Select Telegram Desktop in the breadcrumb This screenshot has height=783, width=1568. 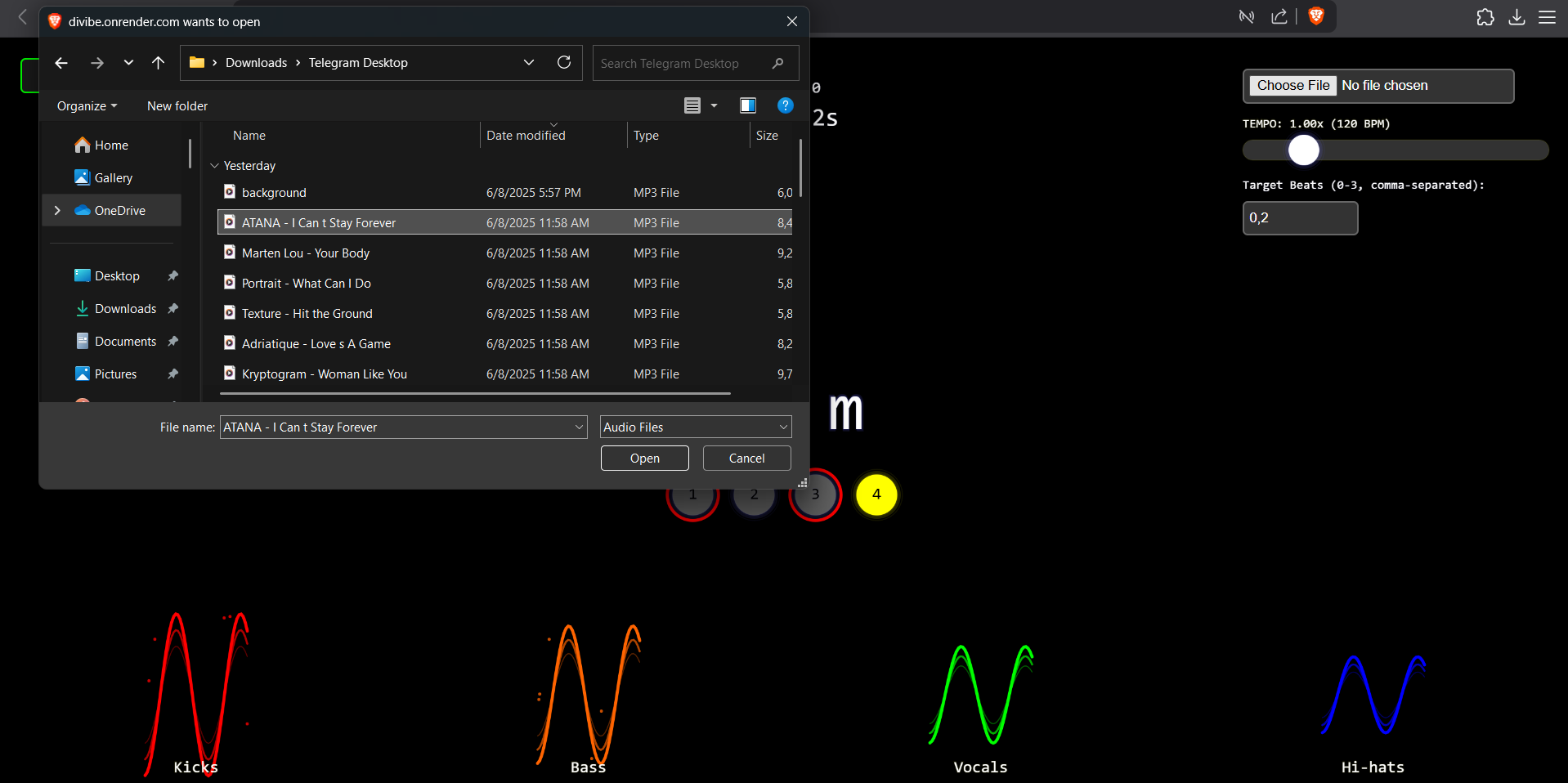coord(358,63)
